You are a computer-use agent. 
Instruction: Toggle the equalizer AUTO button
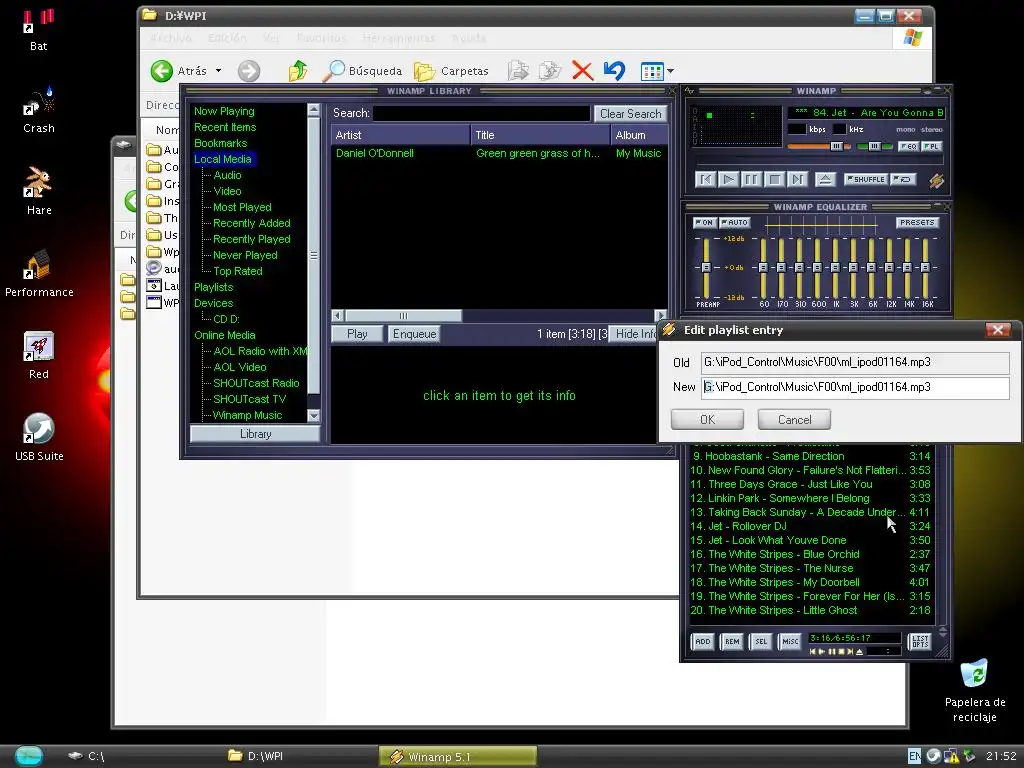735,223
